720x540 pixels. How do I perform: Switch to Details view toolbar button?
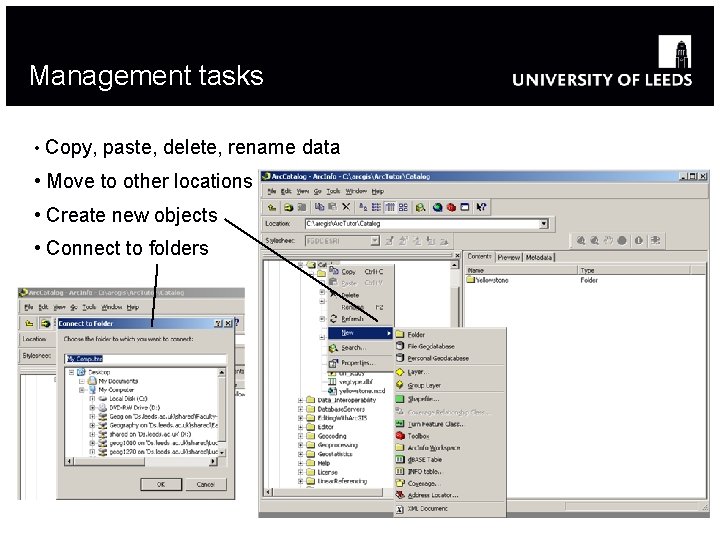point(389,207)
